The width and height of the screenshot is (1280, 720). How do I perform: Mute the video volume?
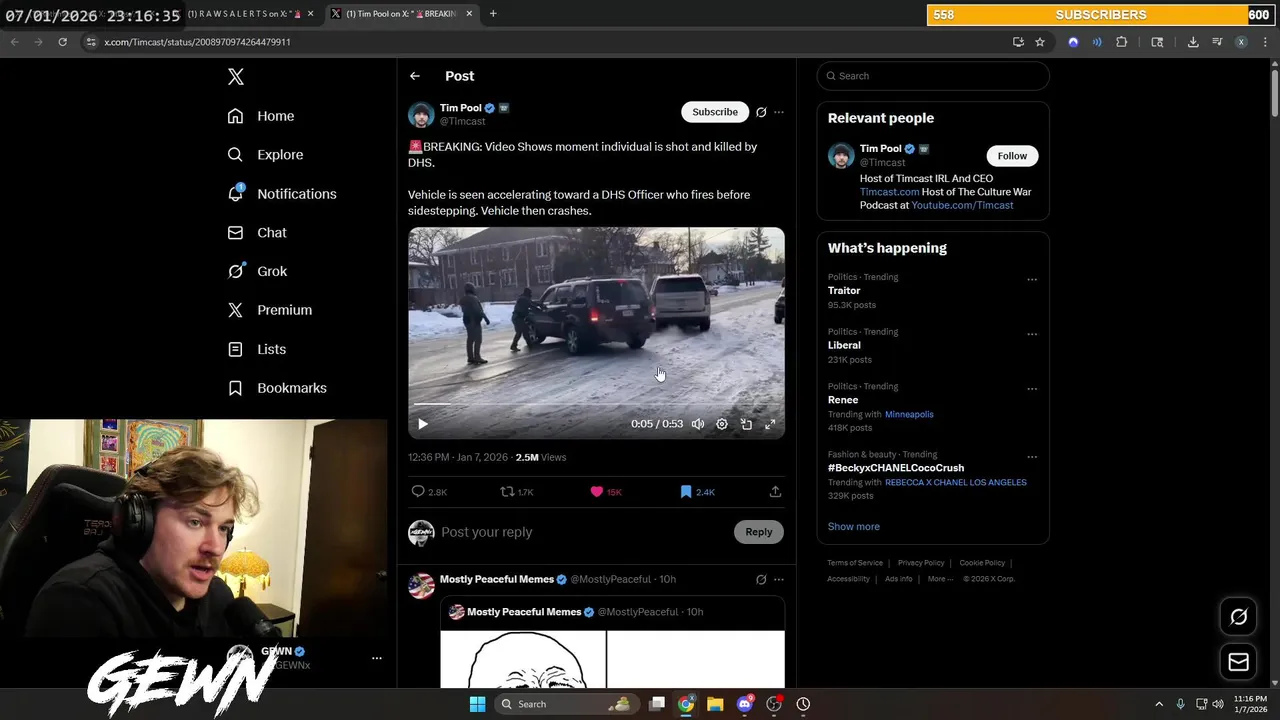tap(698, 424)
